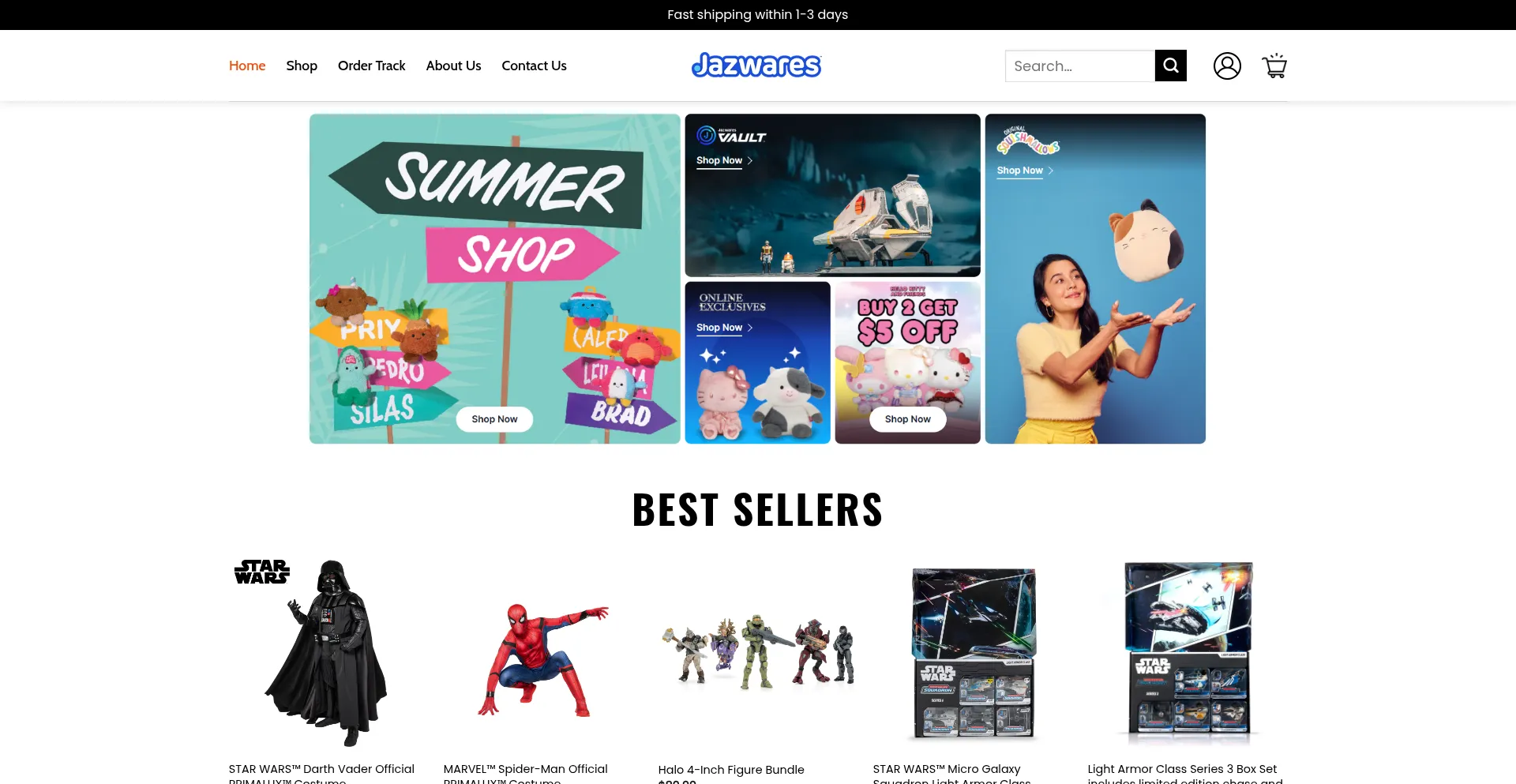Viewport: 1516px width, 784px height.
Task: Click the Star Wars logo on Darth Vader product
Action: (x=262, y=572)
